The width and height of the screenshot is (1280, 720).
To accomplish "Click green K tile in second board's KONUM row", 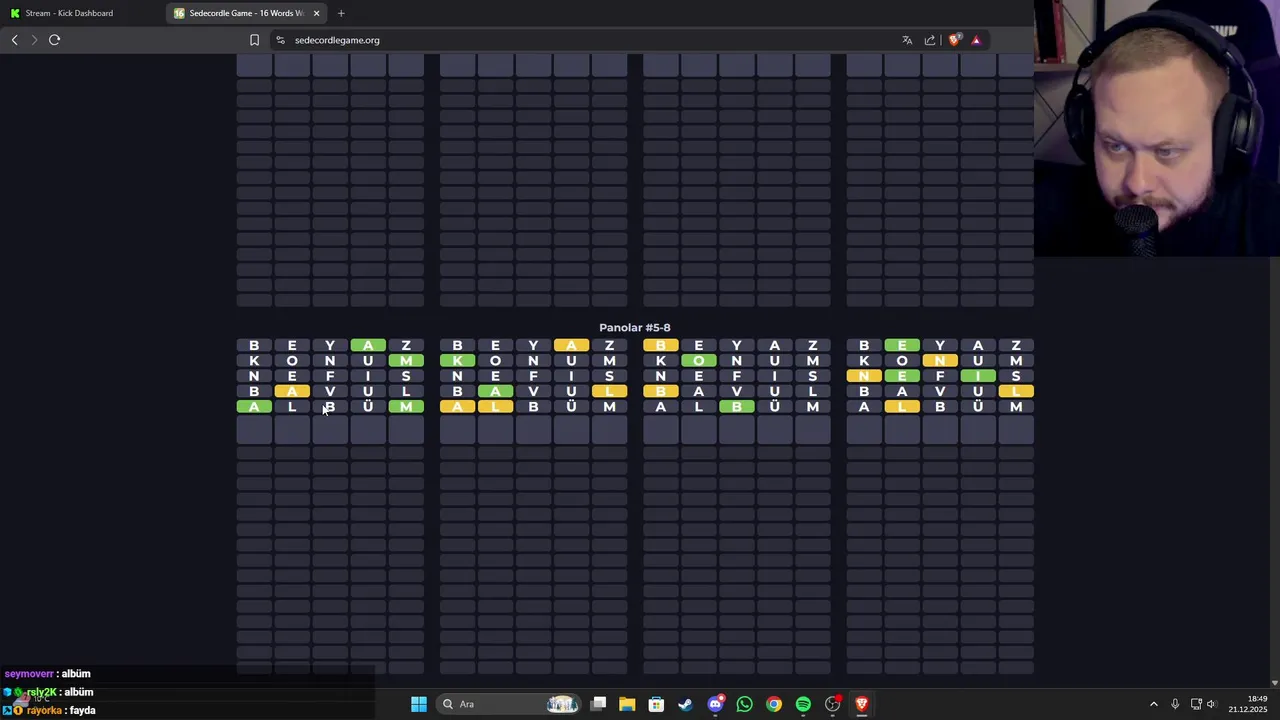I will coord(457,360).
